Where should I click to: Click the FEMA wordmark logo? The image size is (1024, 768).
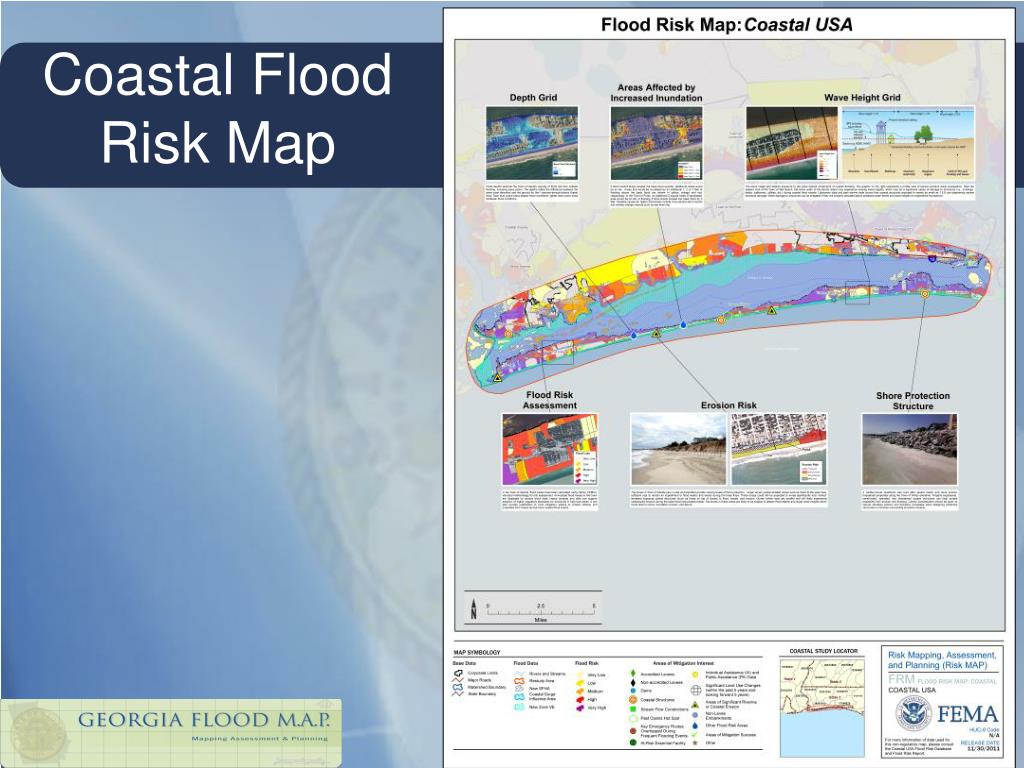(x=967, y=714)
